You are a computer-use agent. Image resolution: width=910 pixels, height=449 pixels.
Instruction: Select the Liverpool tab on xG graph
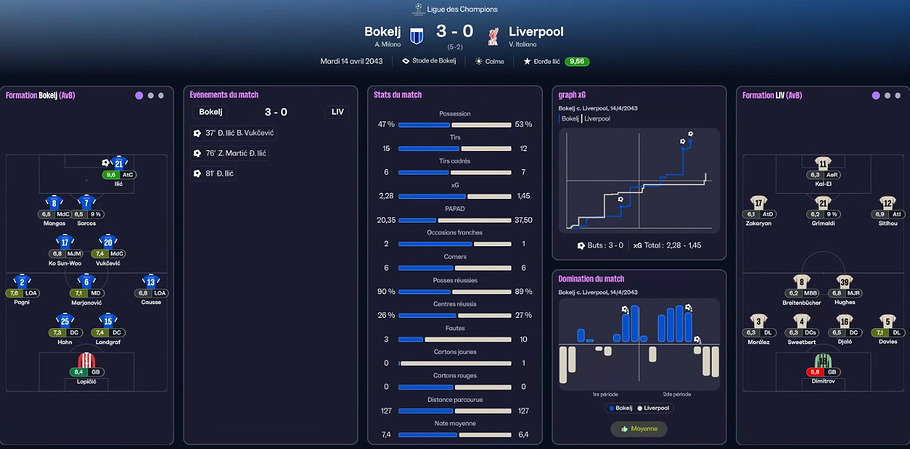(x=597, y=118)
